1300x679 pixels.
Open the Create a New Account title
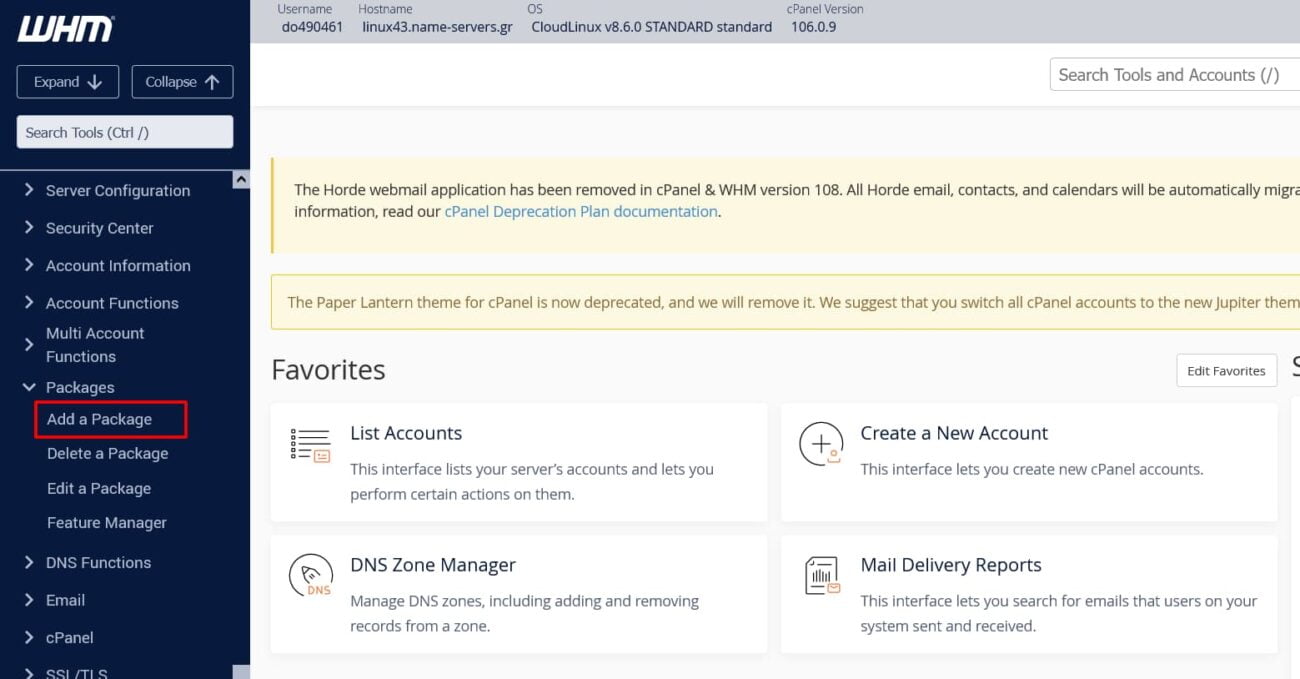tap(954, 433)
